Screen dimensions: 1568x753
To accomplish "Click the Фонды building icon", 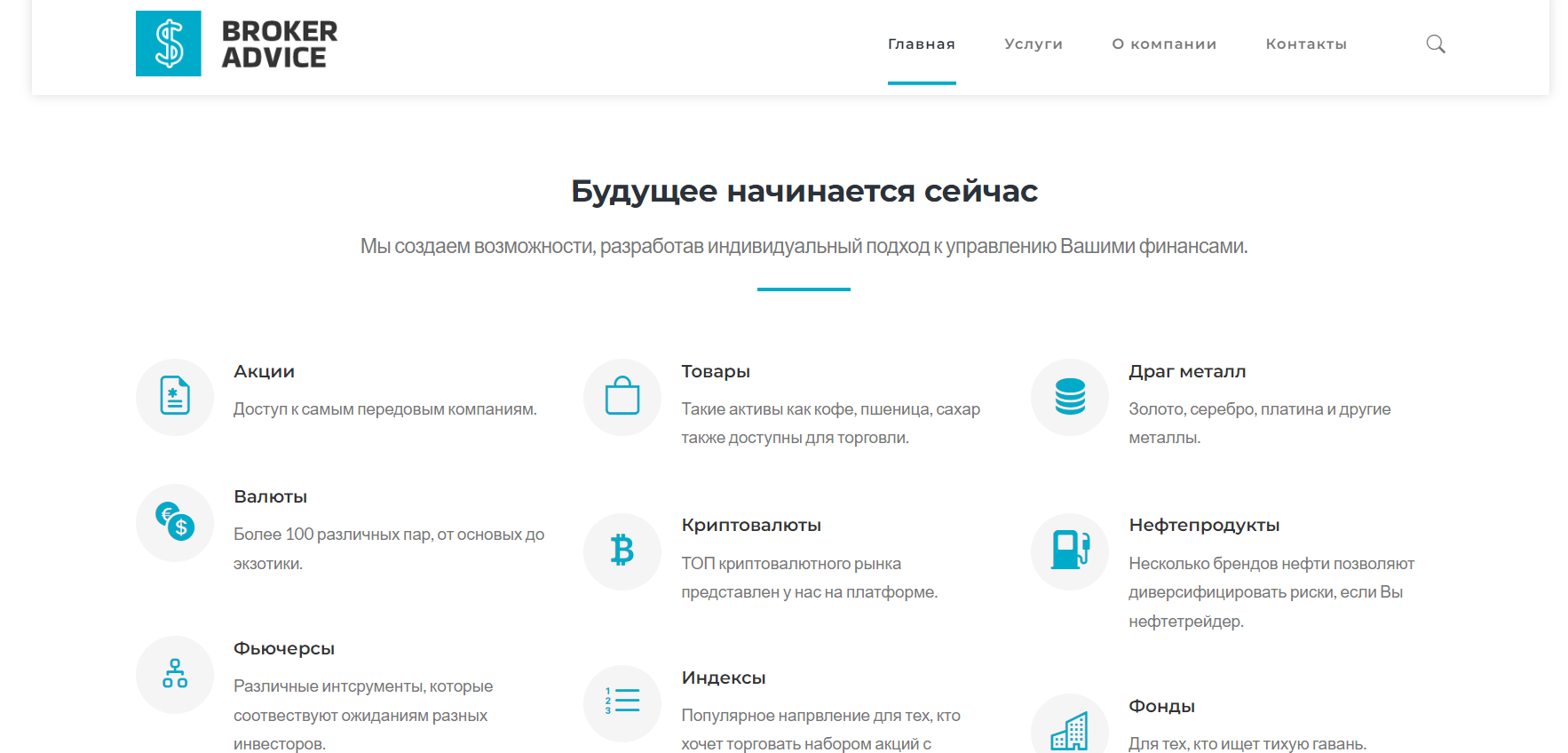I will pos(1070,732).
